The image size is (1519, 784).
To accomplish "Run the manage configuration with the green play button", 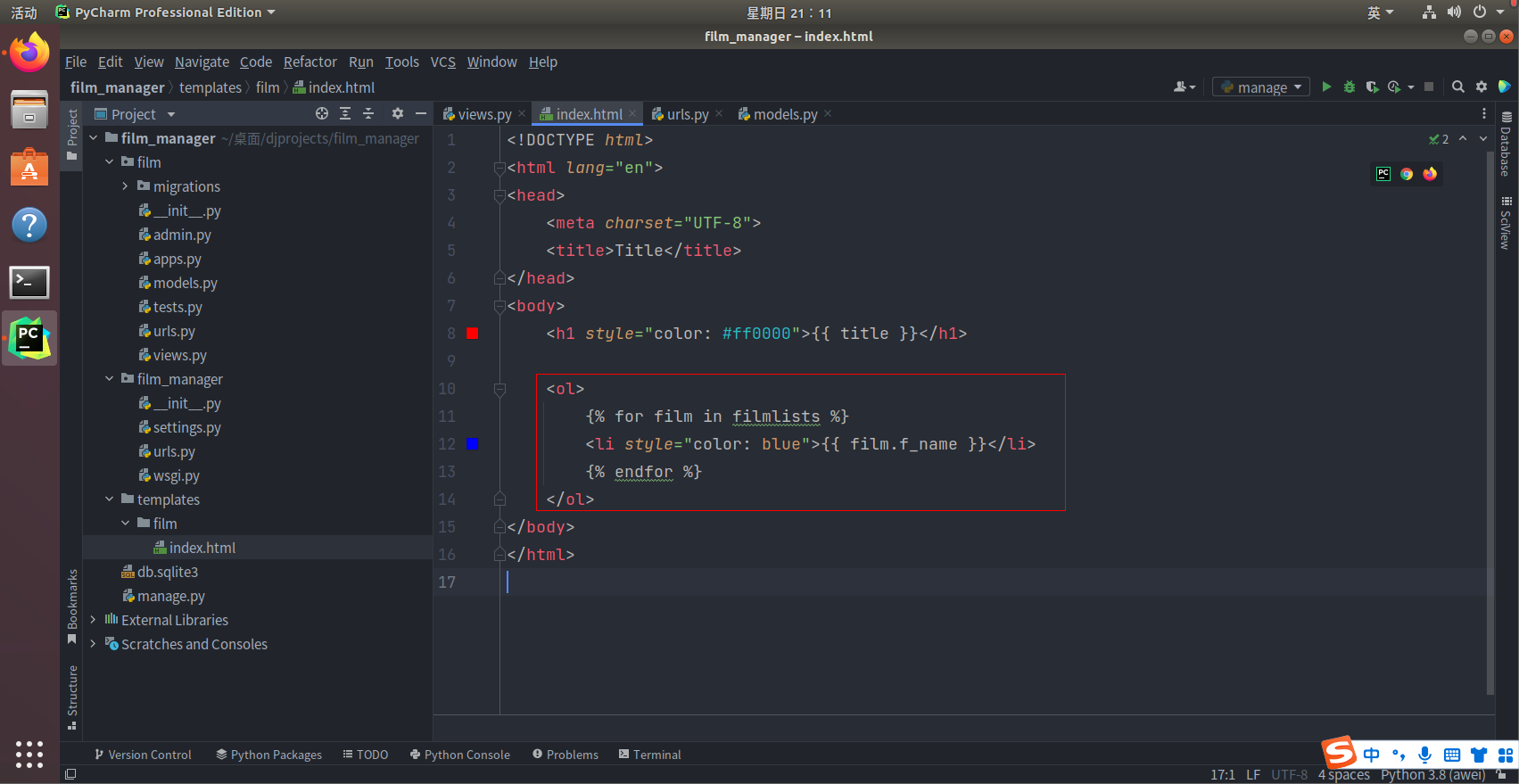I will pos(1326,87).
